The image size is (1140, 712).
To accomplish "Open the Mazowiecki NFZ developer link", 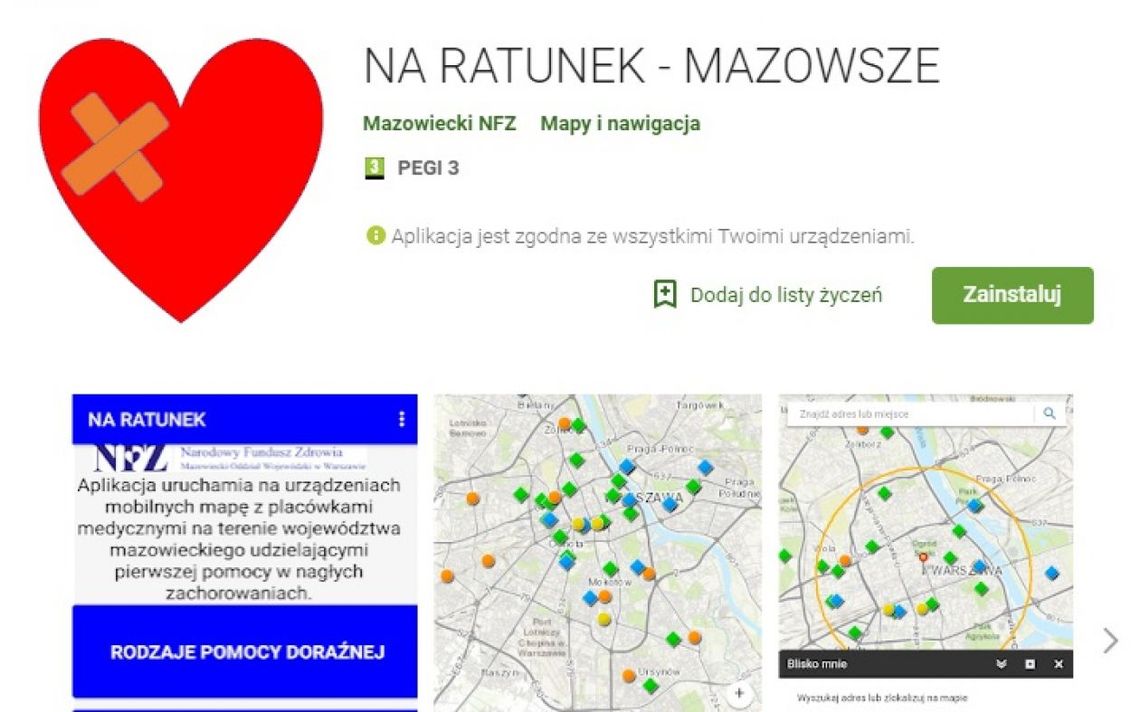I will point(441,123).
